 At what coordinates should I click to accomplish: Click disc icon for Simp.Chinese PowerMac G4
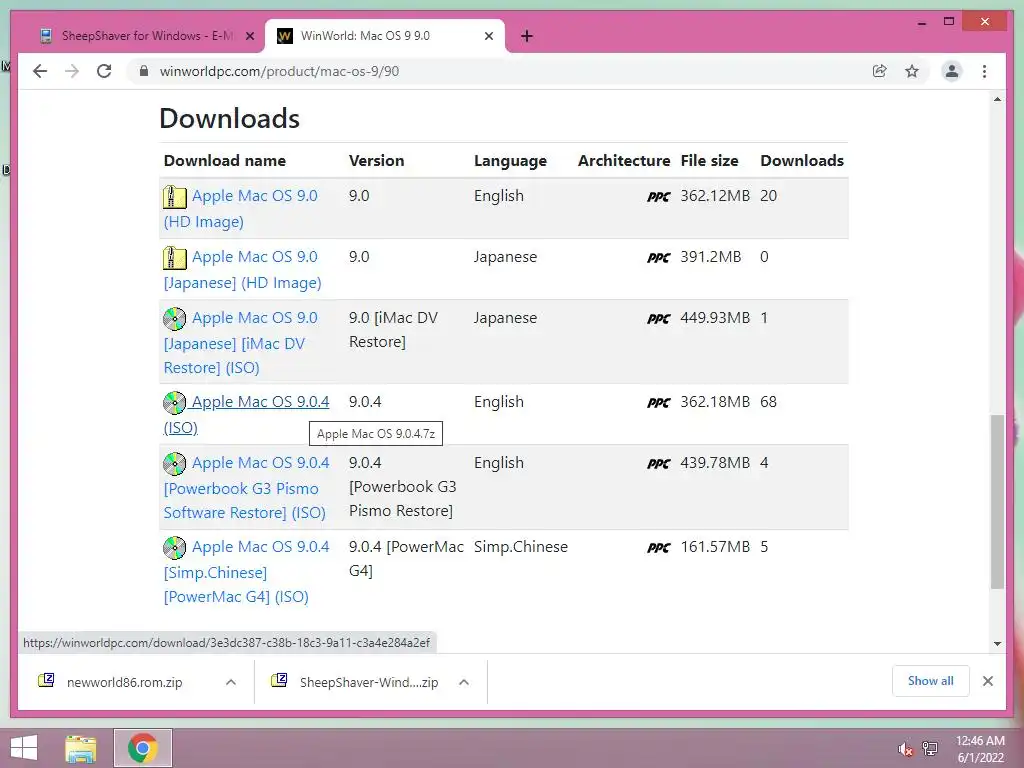click(x=174, y=548)
